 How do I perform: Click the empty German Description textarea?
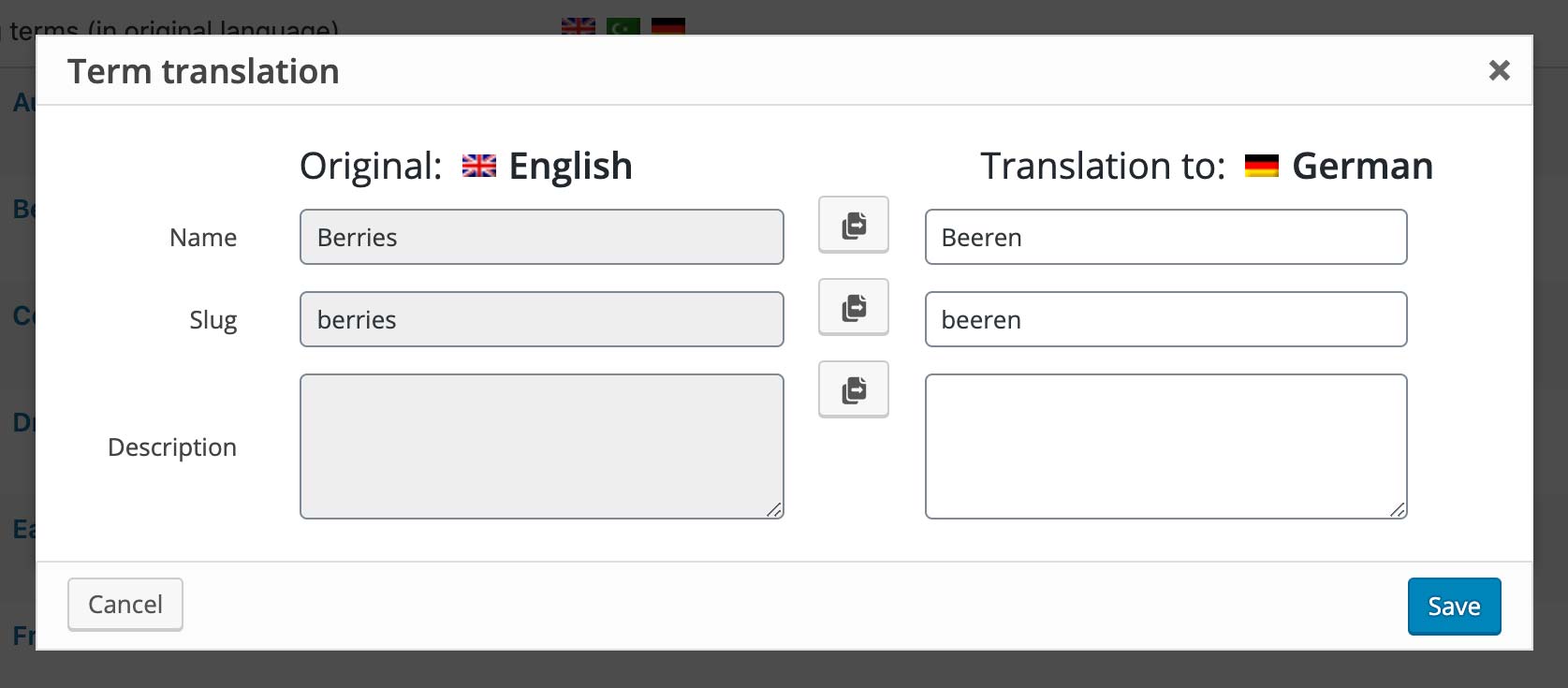1165,446
